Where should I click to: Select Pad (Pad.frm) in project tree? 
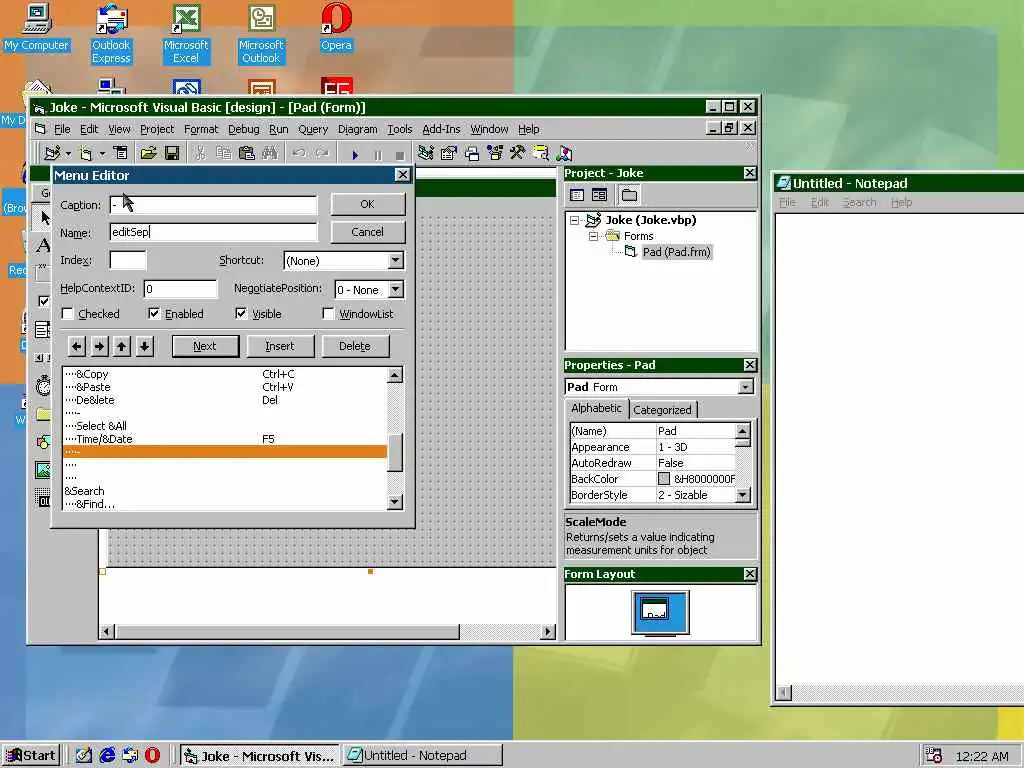[677, 252]
